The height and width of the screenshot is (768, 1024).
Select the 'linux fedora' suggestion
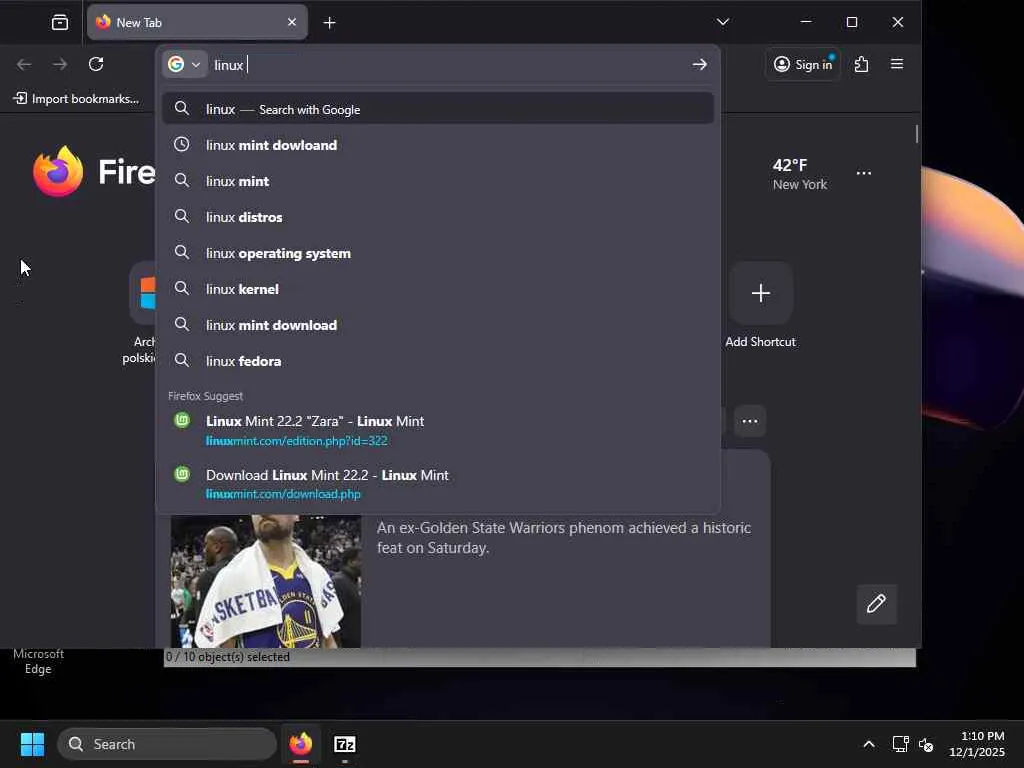click(x=438, y=360)
